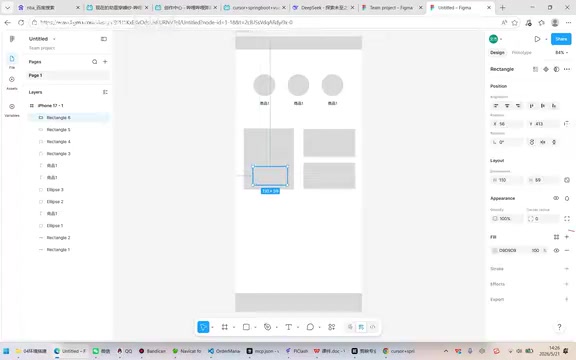Collapse all layers icon
The width and height of the screenshot is (576, 360).
[x=105, y=92]
